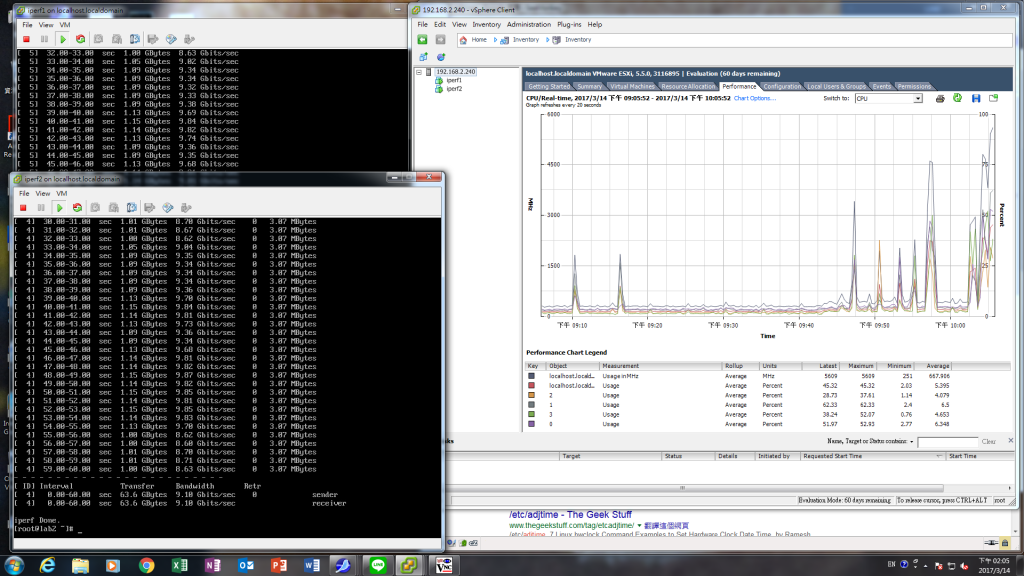Click Home in the vSphere navigation bar
Image resolution: width=1024 pixels, height=576 pixels.
pyautogui.click(x=479, y=40)
